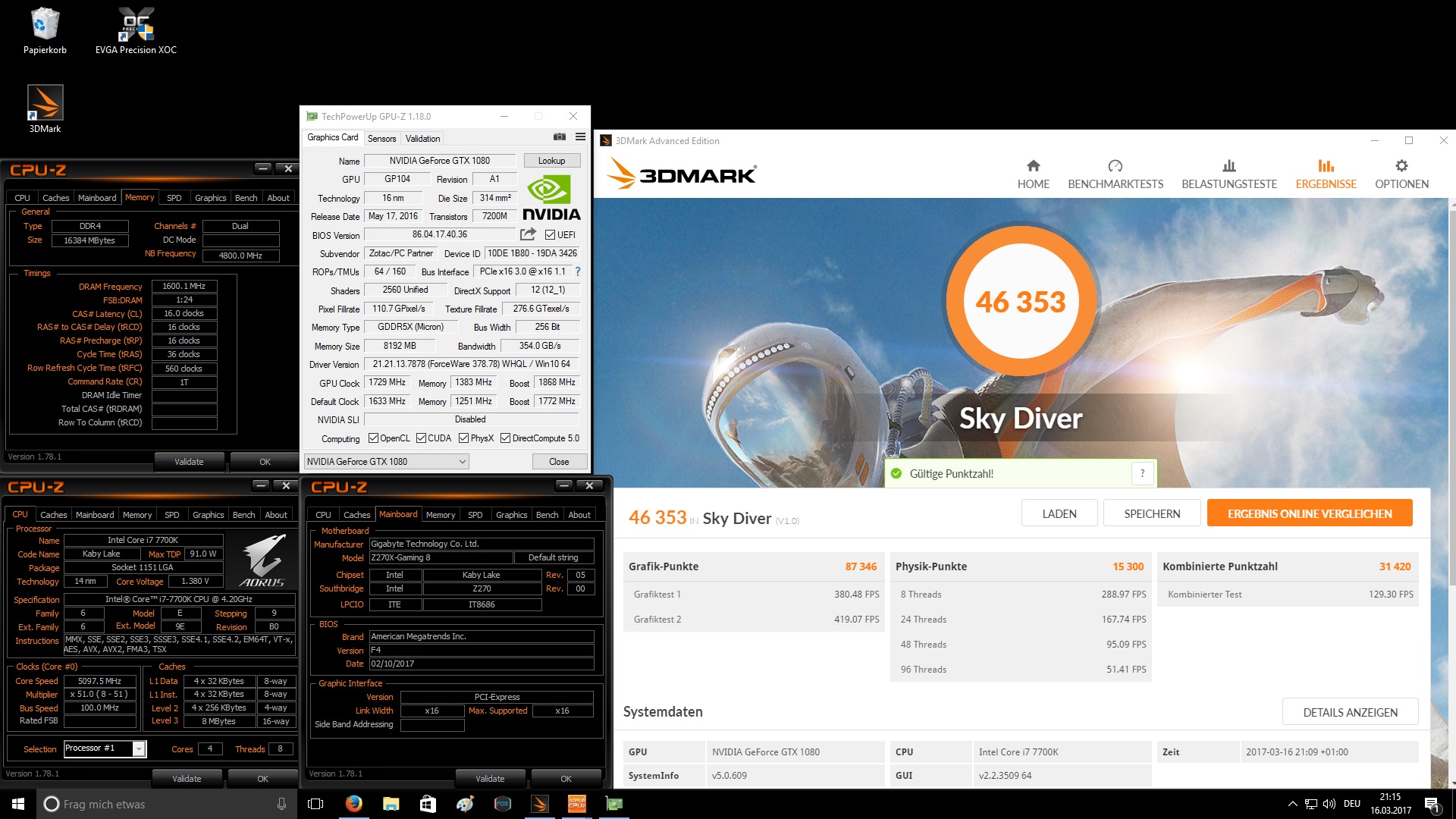Open Task View from the taskbar

click(x=316, y=804)
